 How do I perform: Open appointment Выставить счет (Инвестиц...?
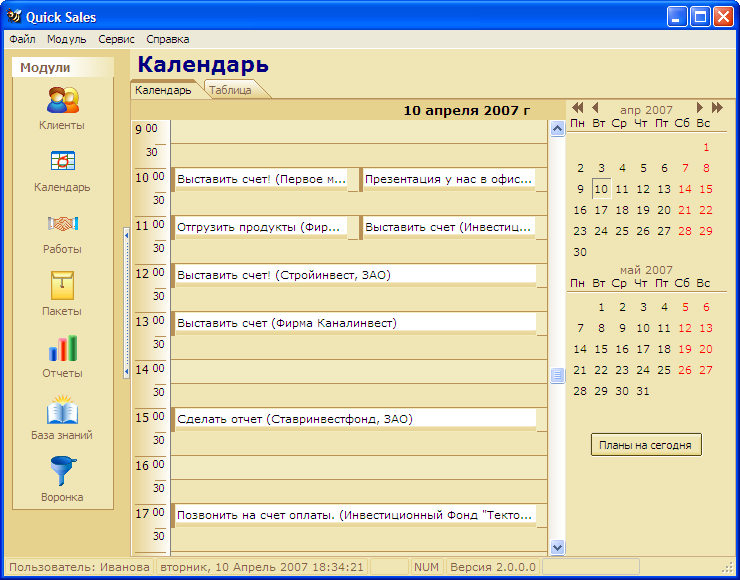point(447,227)
